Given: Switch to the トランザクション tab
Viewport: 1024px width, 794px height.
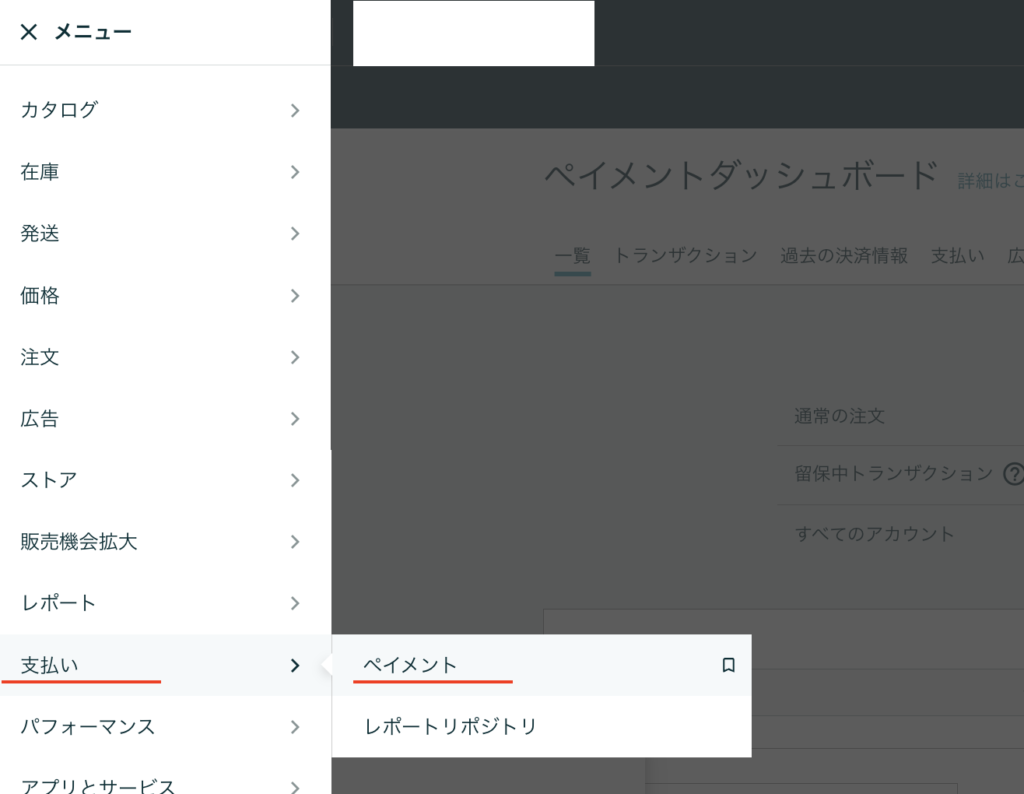Looking at the screenshot, I should [x=685, y=256].
